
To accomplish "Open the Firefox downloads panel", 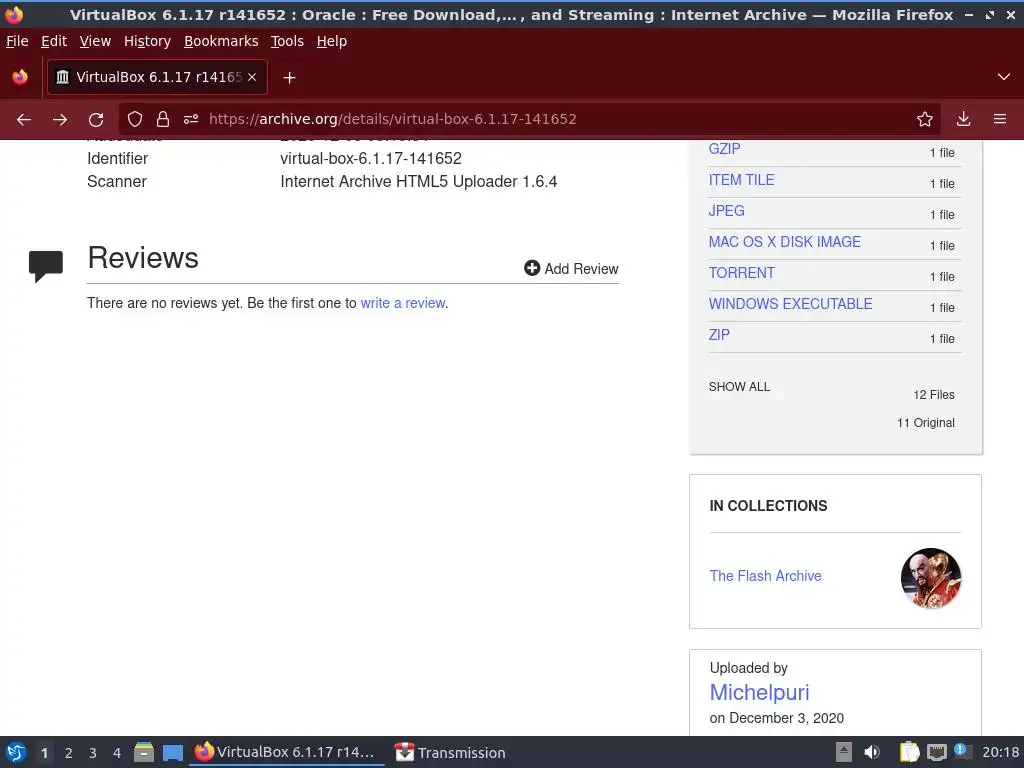I will tap(963, 120).
